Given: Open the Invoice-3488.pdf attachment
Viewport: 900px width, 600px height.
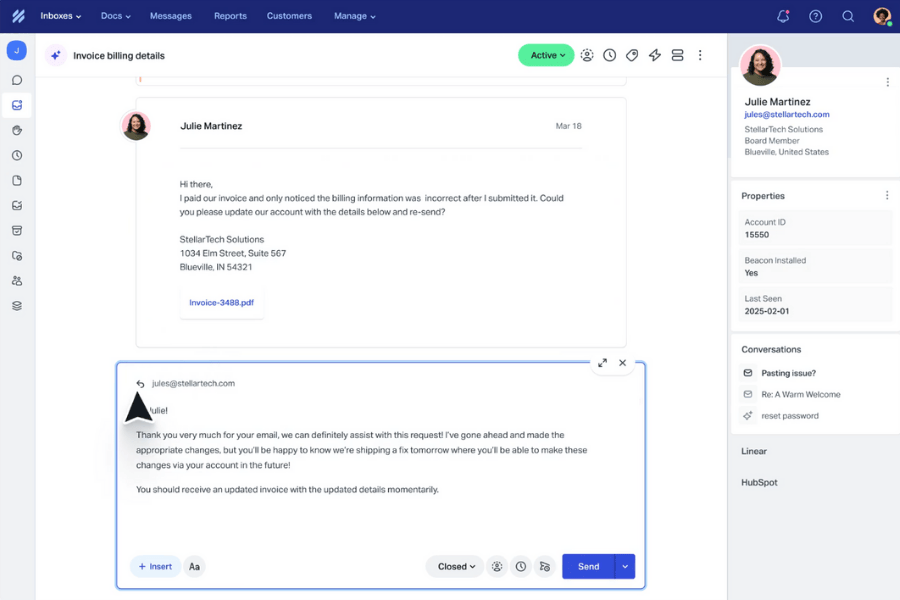Looking at the screenshot, I should coord(222,302).
